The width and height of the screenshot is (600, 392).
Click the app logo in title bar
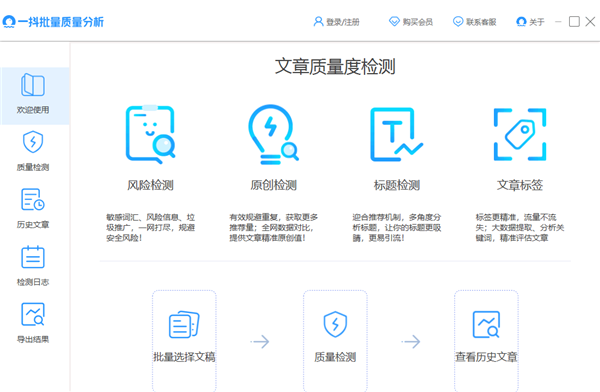click(x=8, y=22)
